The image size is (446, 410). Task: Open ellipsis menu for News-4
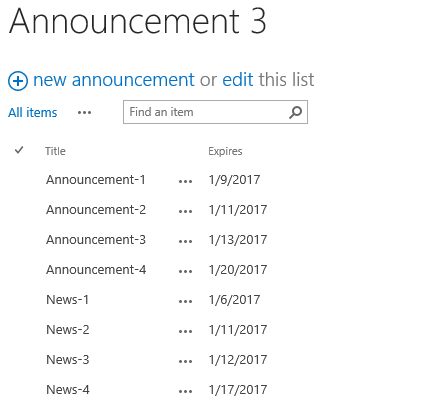pyautogui.click(x=185, y=392)
